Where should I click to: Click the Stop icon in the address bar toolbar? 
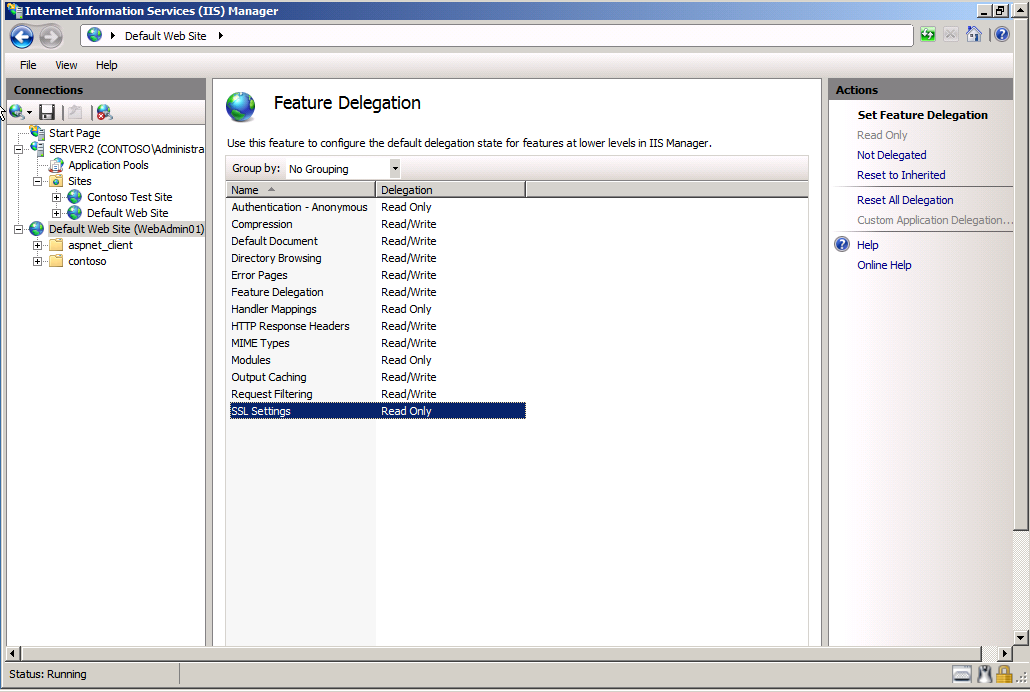pyautogui.click(x=951, y=34)
